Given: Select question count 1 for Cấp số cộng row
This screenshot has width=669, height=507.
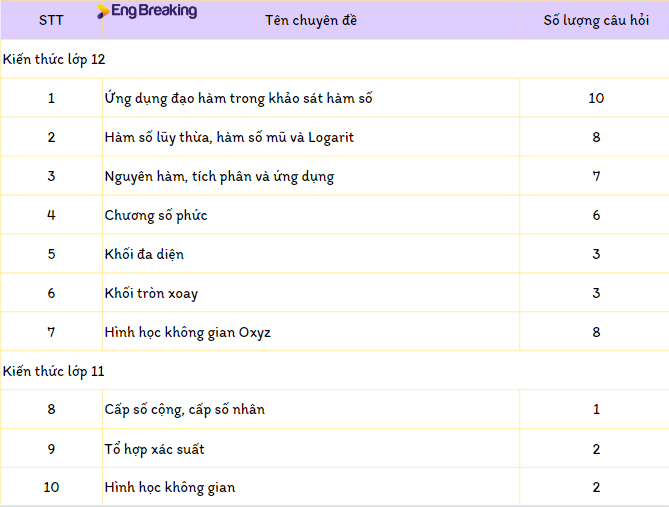Looking at the screenshot, I should click(x=596, y=410).
